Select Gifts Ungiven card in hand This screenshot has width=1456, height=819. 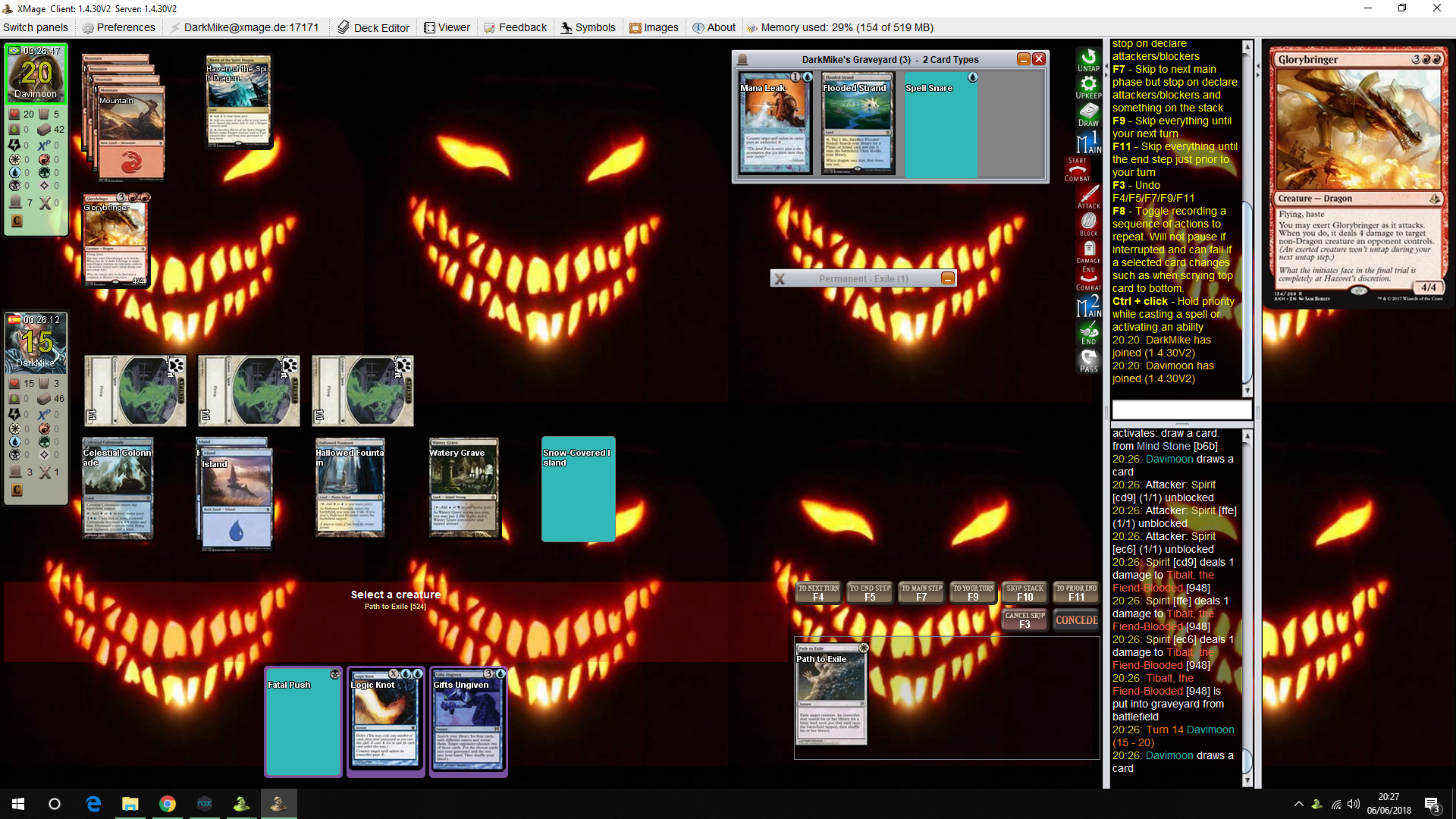click(468, 722)
